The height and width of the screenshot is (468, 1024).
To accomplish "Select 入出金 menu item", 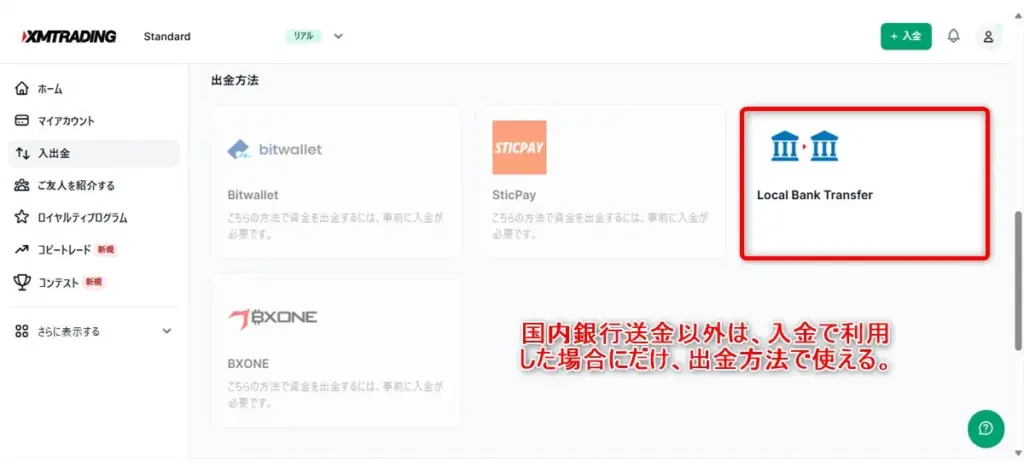I will tap(94, 153).
